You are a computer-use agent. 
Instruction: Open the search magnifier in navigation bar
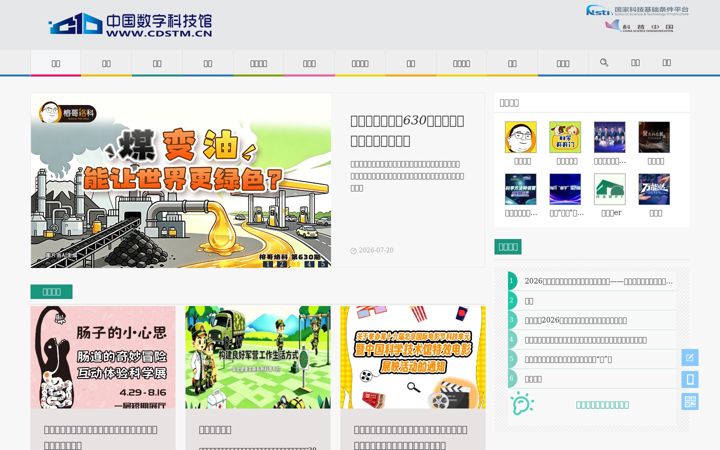604,62
